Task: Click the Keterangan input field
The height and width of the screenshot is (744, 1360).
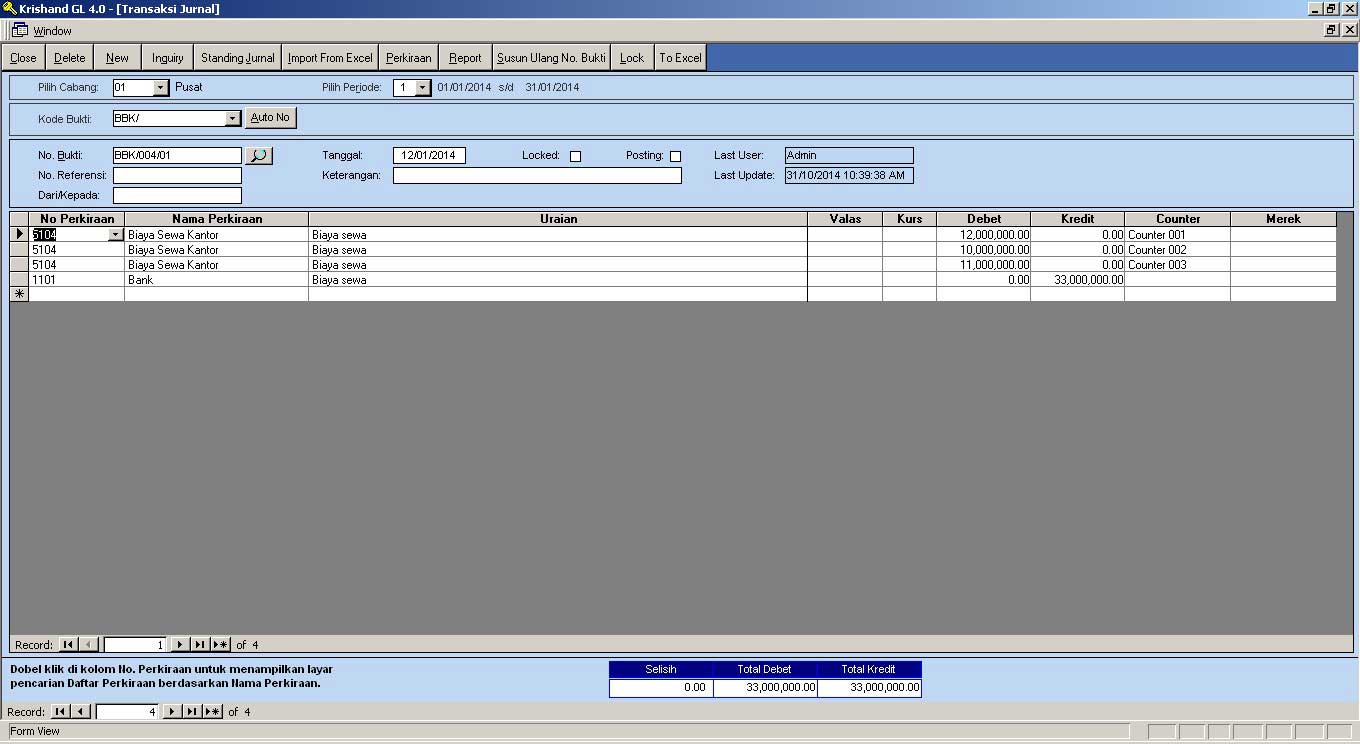Action: click(537, 175)
